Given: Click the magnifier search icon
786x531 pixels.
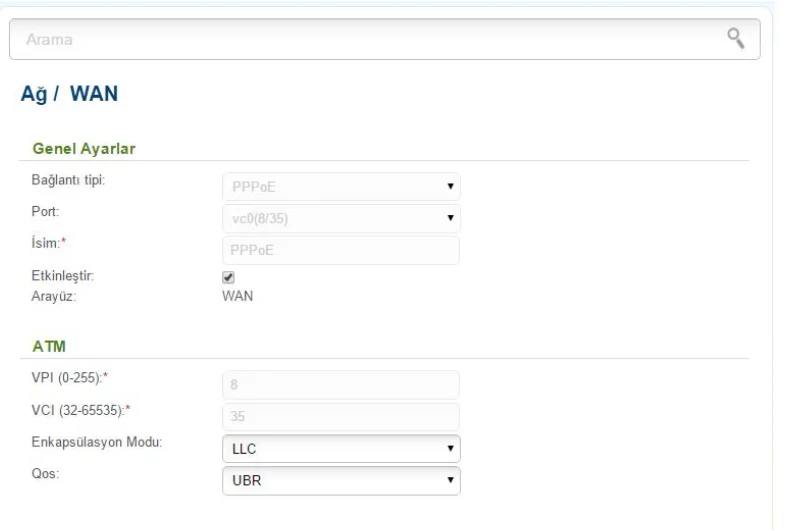Looking at the screenshot, I should 736,39.
